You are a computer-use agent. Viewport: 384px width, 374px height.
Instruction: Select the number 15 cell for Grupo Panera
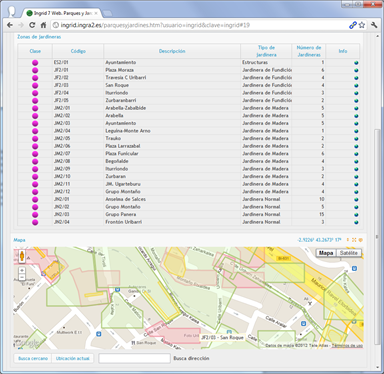point(309,215)
